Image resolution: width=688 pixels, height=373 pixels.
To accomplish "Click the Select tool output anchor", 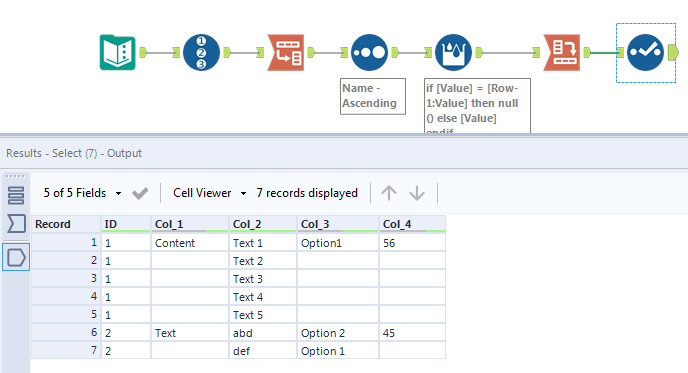I will coord(673,53).
